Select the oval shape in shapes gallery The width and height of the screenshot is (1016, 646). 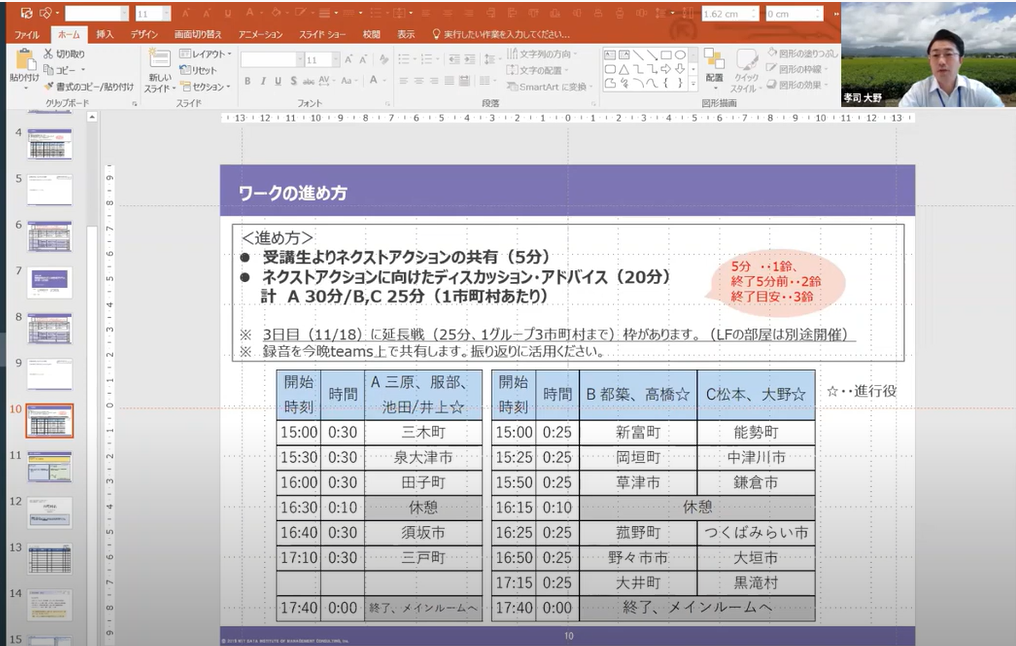[680, 54]
